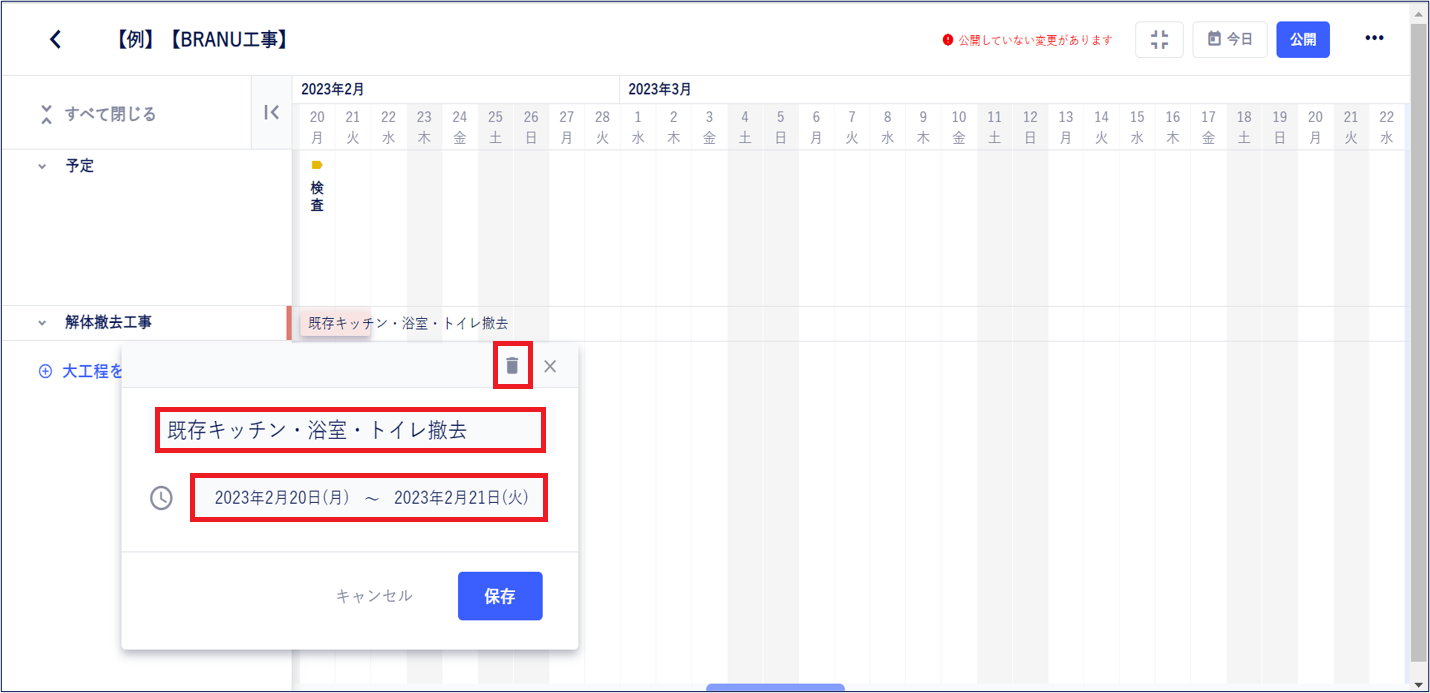Image resolution: width=1430 pixels, height=693 pixels.
Task: Click the horizontal scrollbar thumb
Action: tap(775, 688)
